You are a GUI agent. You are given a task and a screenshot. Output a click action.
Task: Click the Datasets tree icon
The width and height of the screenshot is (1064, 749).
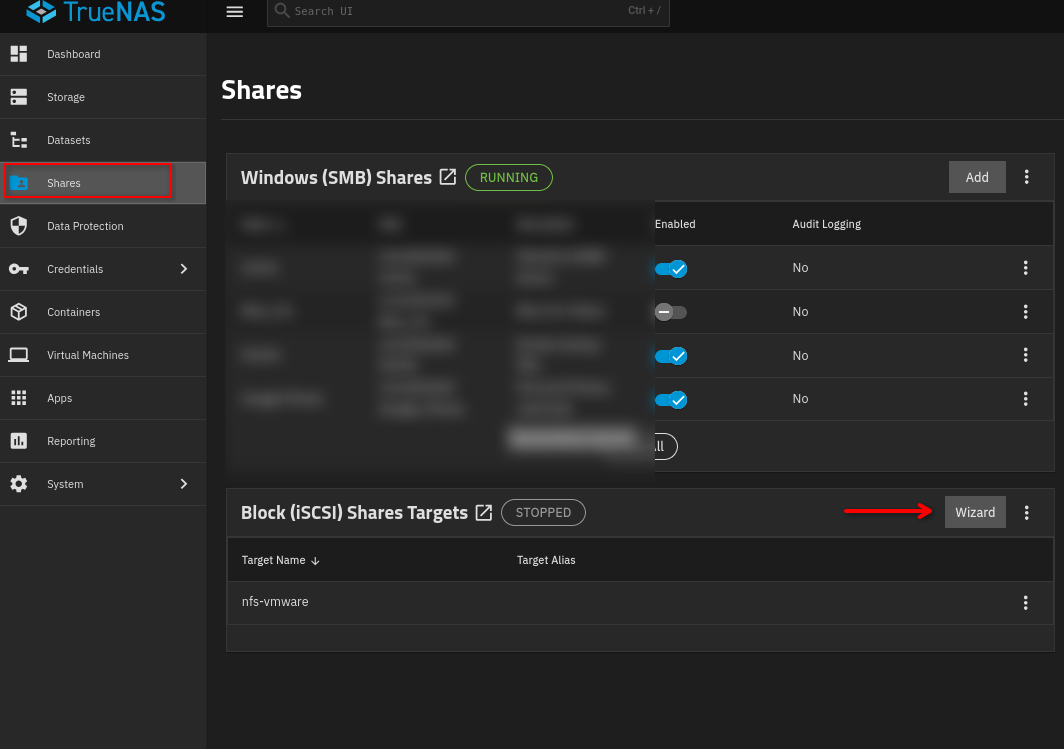click(19, 140)
